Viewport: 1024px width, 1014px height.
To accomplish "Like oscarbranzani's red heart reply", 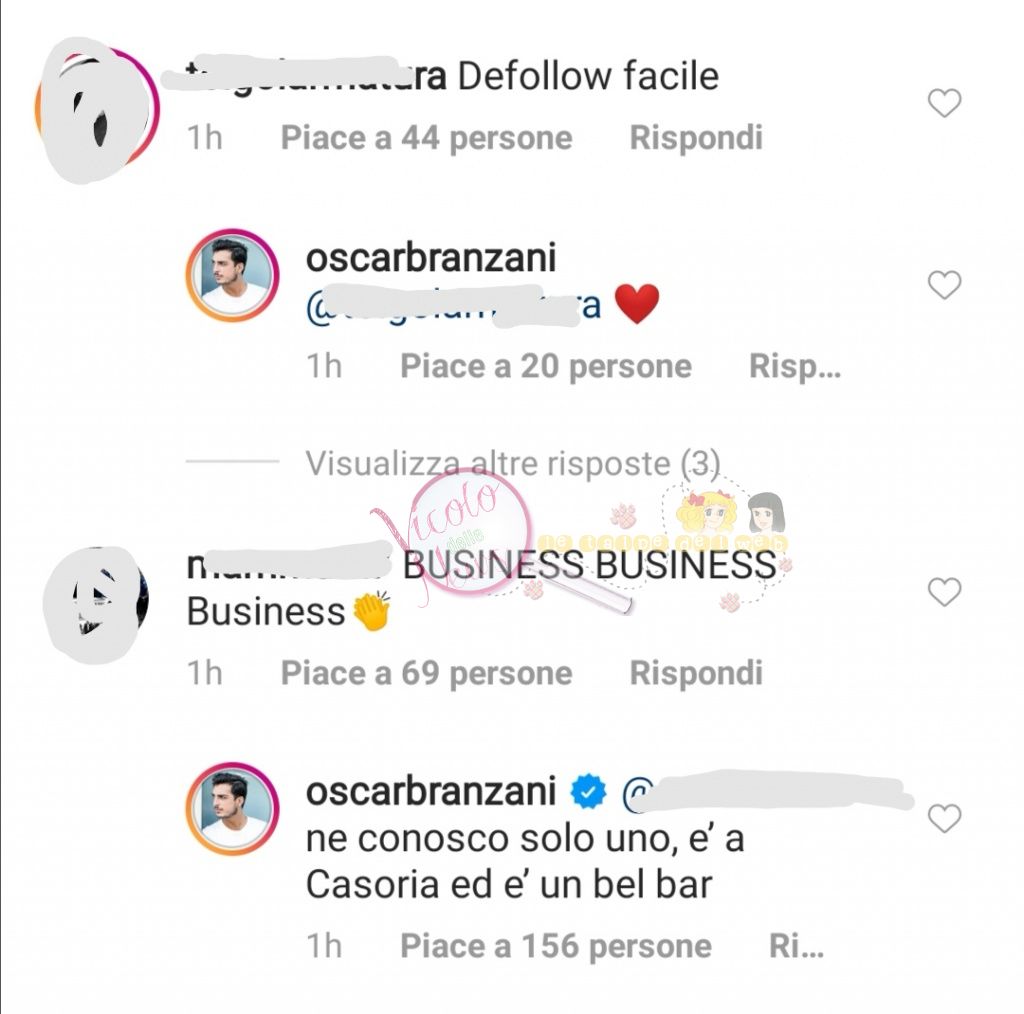I will 944,285.
